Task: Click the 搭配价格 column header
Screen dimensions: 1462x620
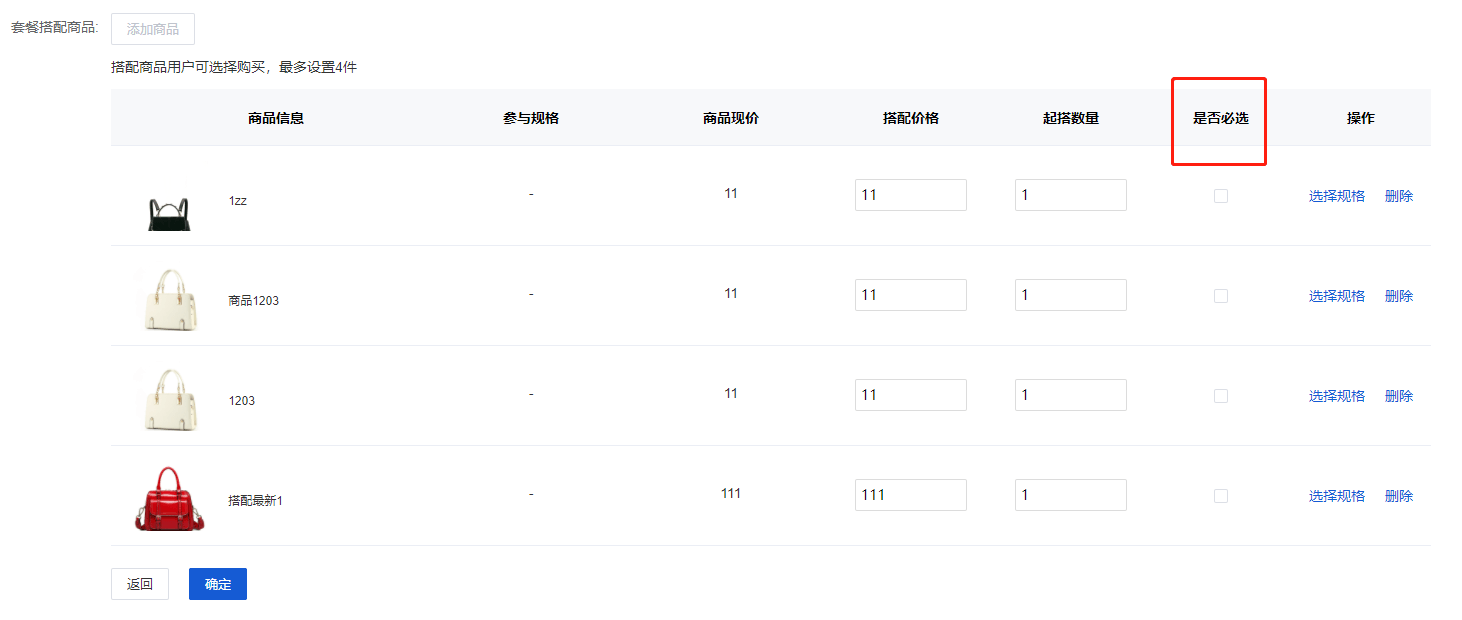Action: click(911, 118)
